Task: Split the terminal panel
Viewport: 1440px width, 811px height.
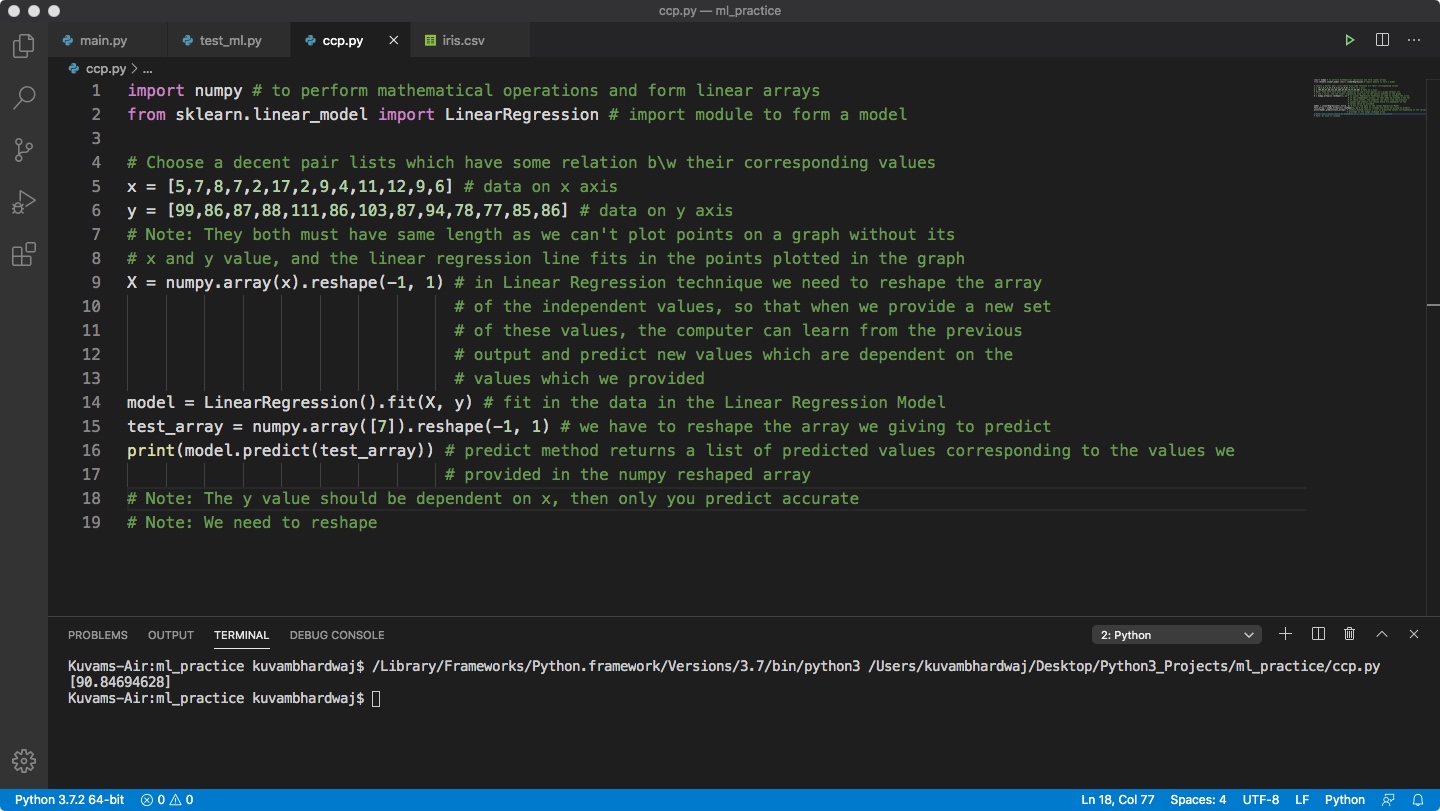Action: [x=1318, y=634]
